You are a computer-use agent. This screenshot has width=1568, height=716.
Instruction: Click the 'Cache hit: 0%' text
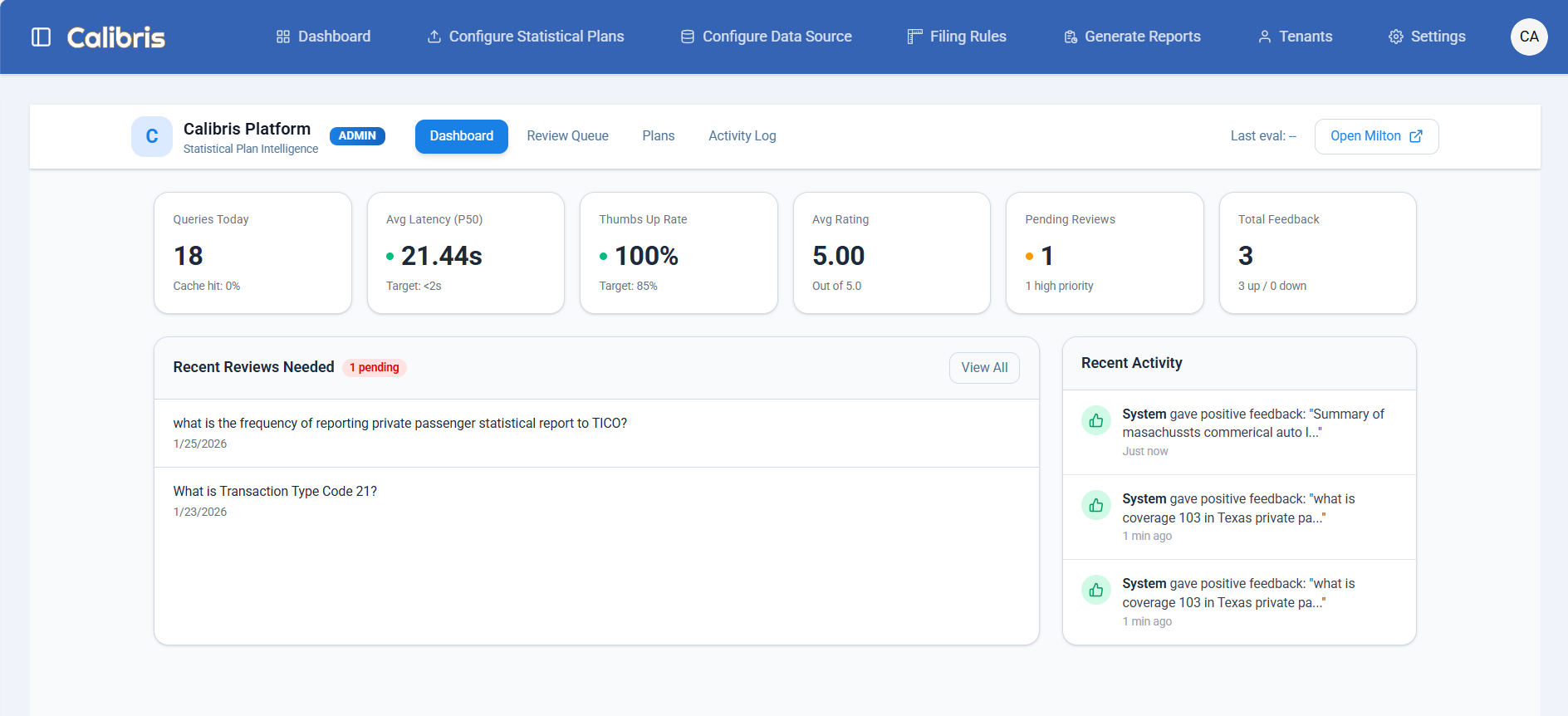point(207,286)
